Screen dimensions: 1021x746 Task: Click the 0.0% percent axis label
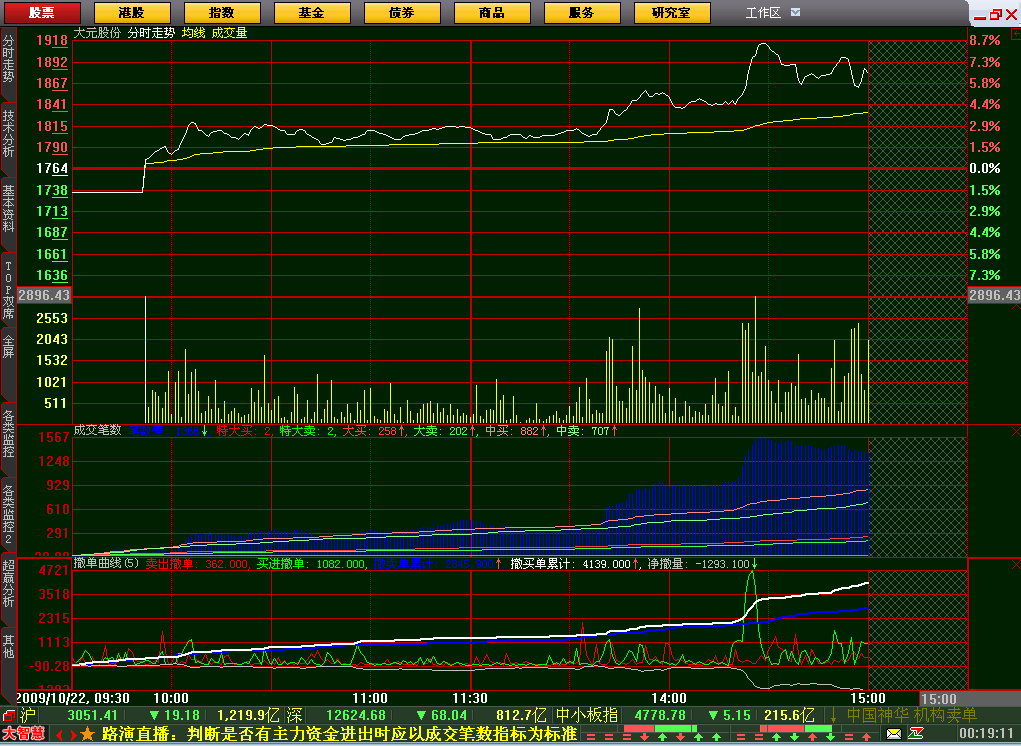(985, 168)
